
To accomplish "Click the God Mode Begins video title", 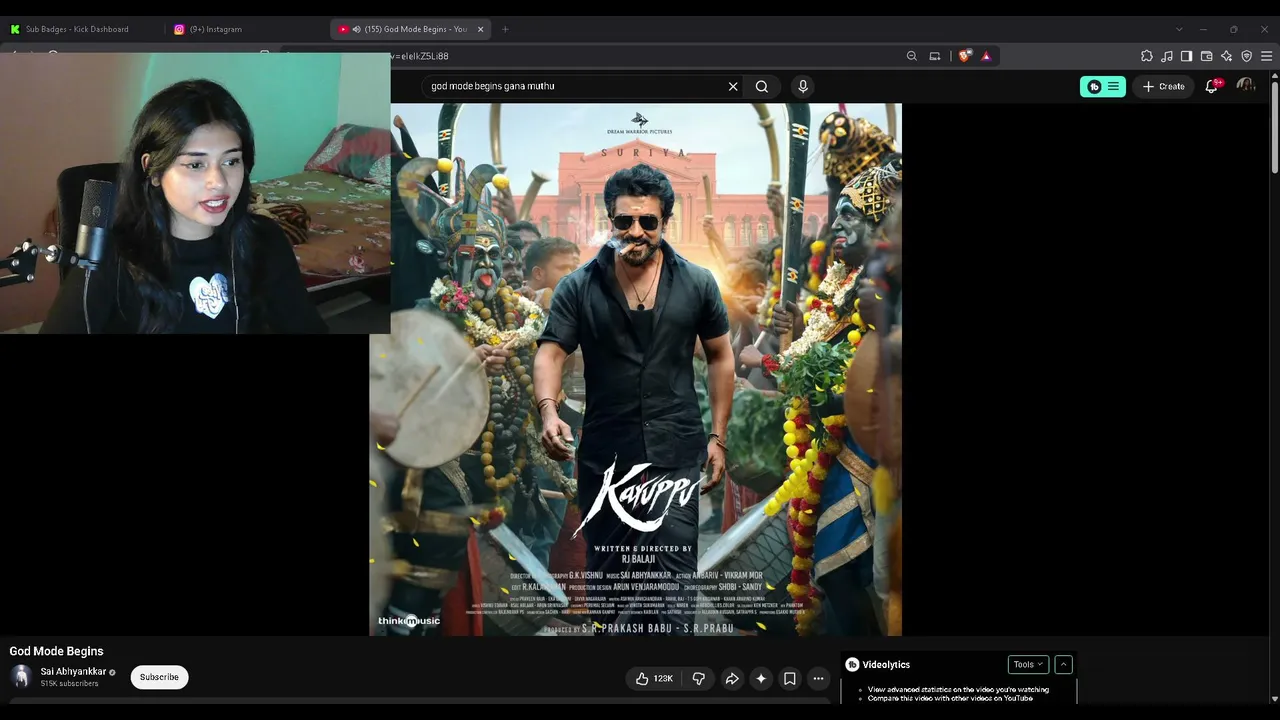I will coord(56,651).
